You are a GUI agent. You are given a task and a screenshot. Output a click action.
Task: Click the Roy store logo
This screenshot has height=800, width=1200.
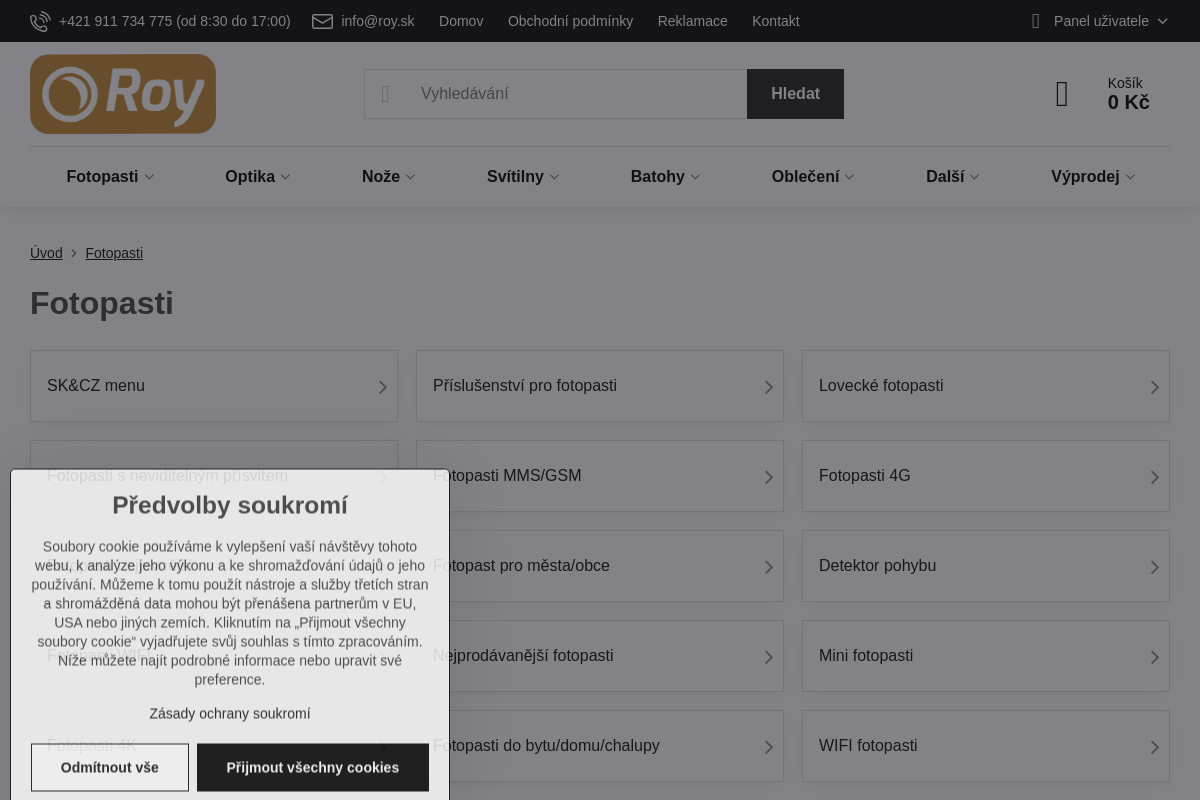coord(123,94)
